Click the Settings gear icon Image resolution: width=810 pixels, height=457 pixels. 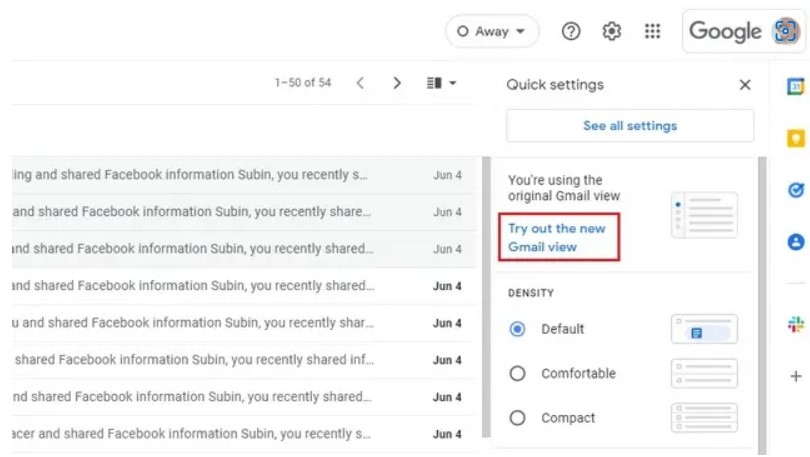click(x=612, y=31)
